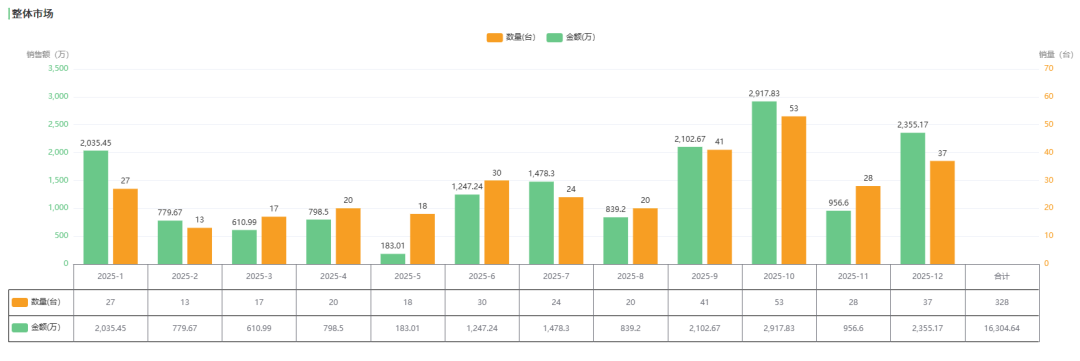Click the 2,917.83 data label above the bar
This screenshot has width=1080, height=361.
(764, 93)
